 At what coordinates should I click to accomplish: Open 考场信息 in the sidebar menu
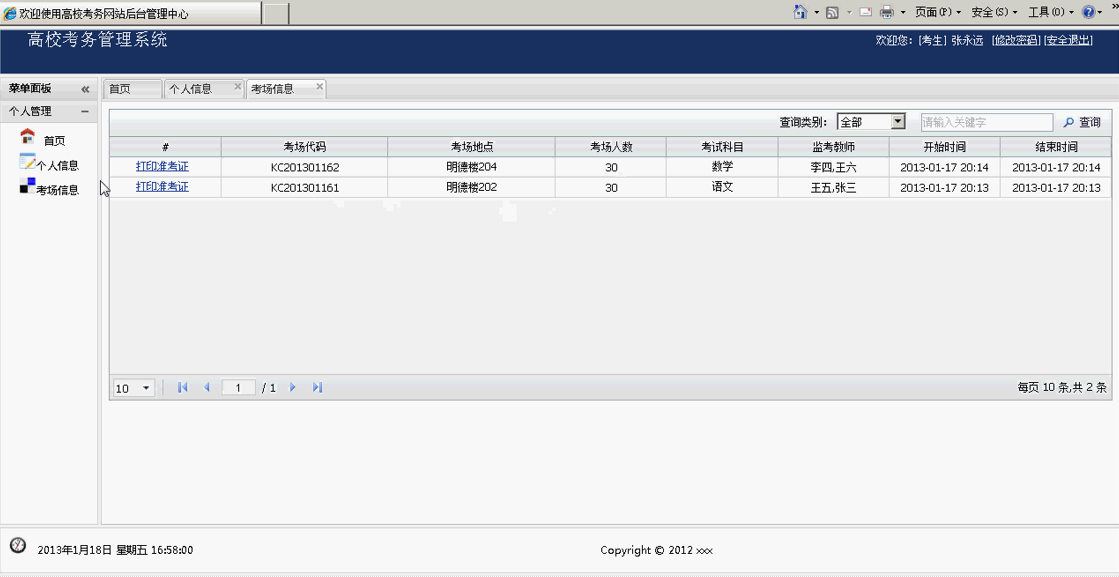pyautogui.click(x=58, y=190)
